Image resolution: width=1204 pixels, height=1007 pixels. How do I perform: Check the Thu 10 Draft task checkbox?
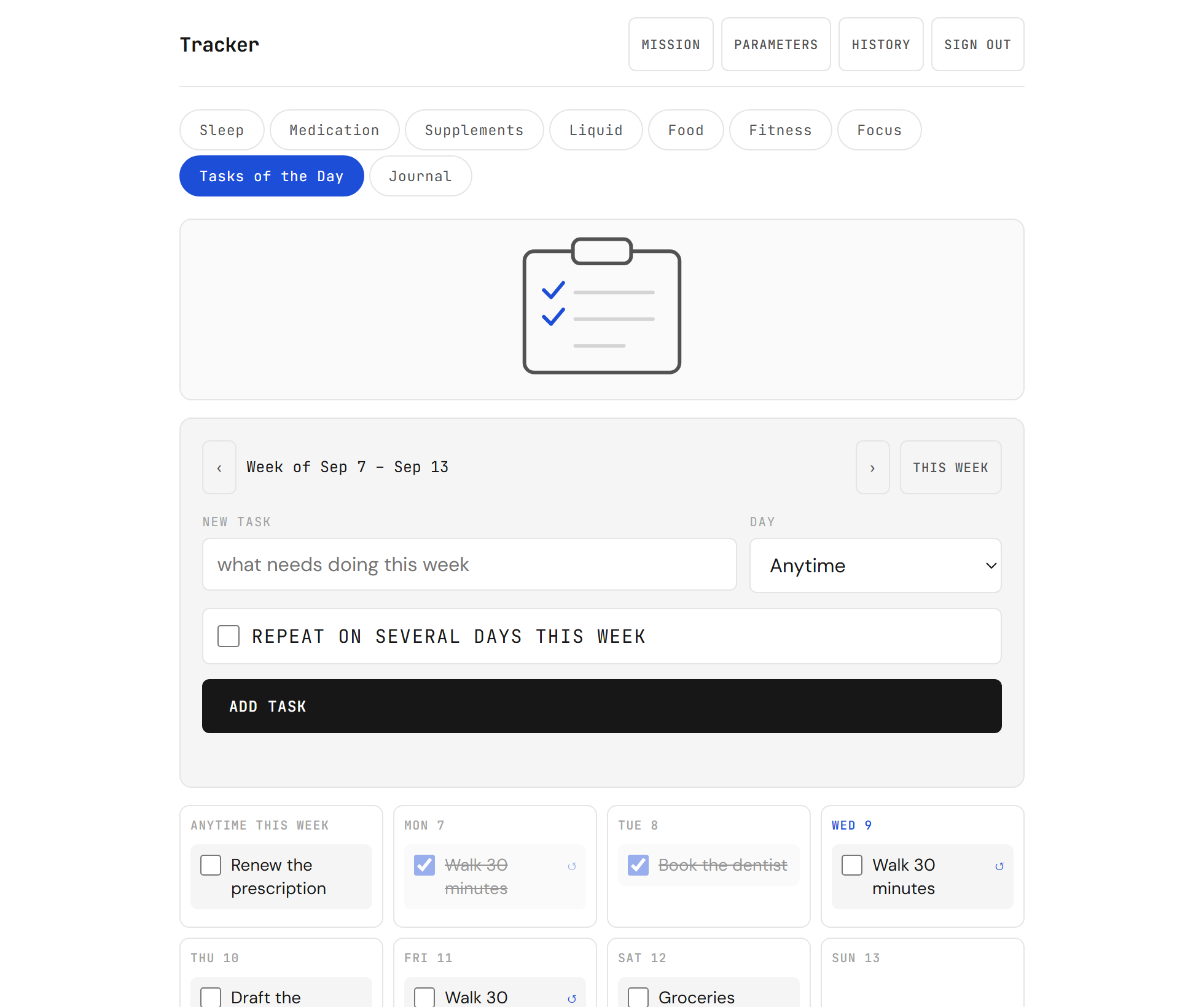211,997
